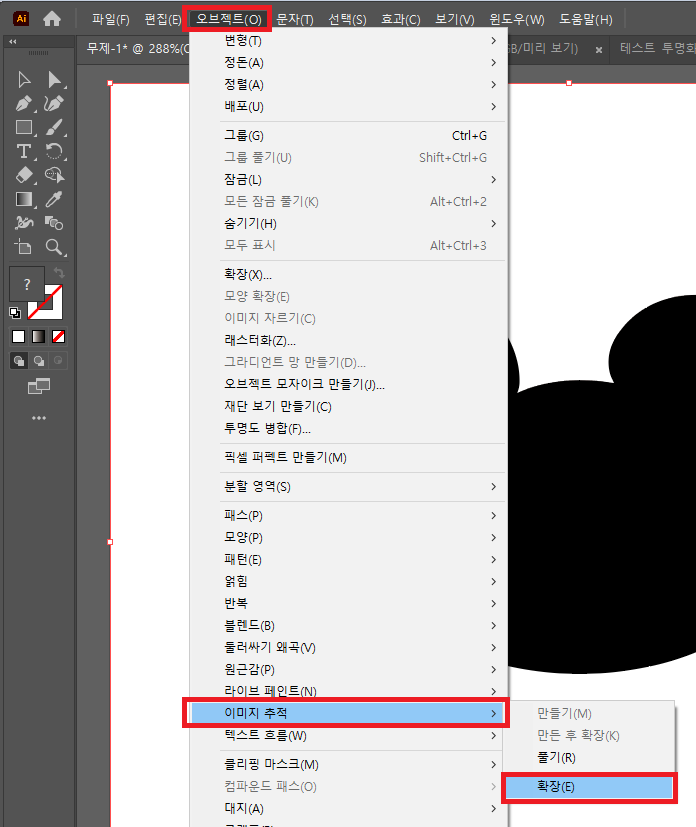Image resolution: width=696 pixels, height=827 pixels.
Task: Click the Ai application logo
Action: [x=21, y=19]
